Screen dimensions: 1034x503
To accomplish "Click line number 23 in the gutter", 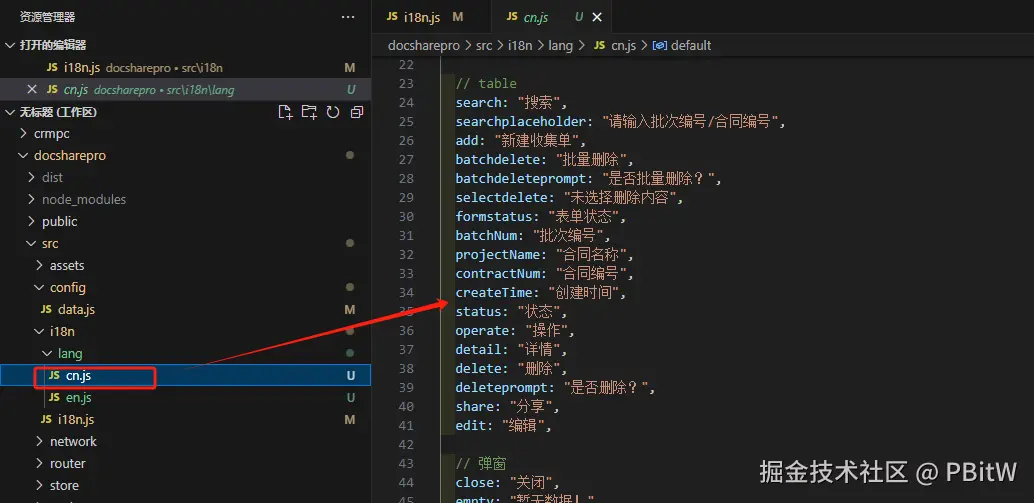I will tap(407, 84).
